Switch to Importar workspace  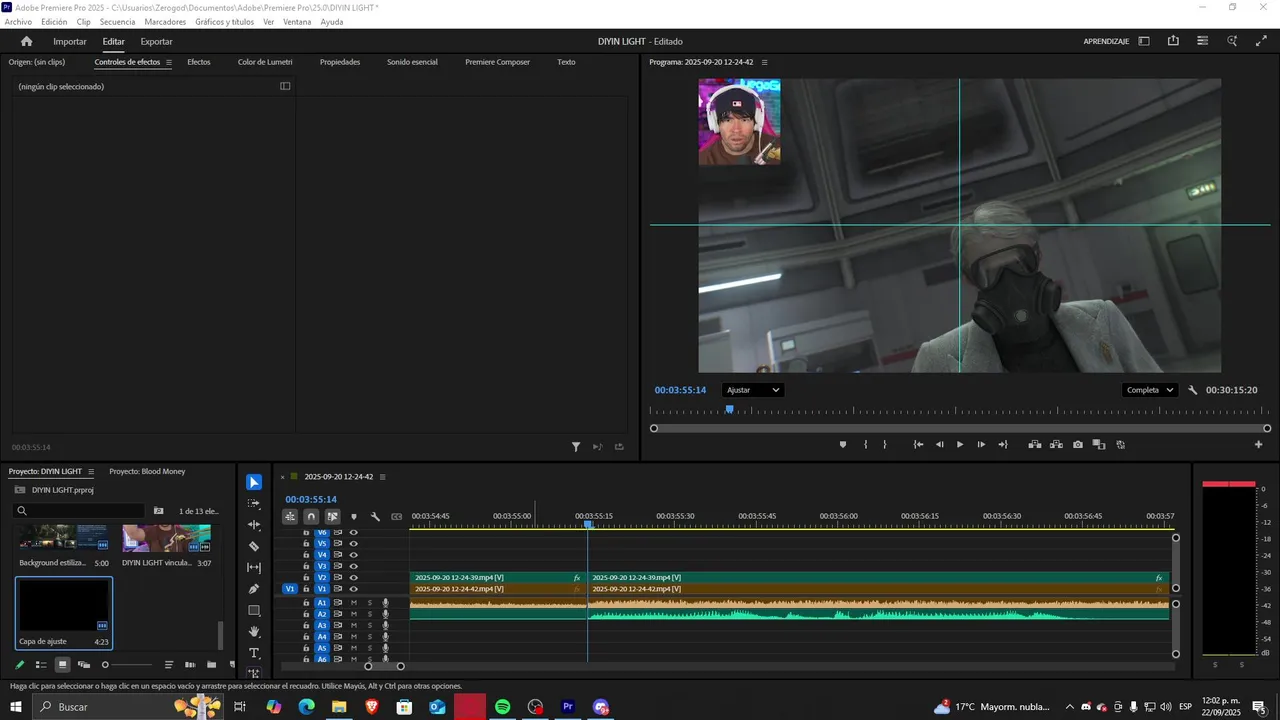70,41
